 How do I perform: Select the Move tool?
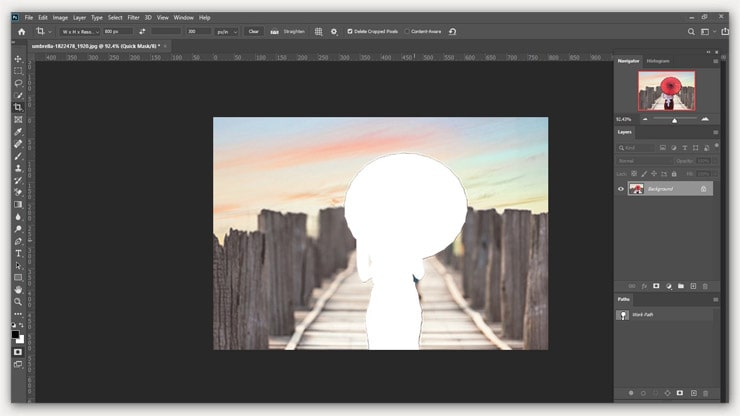pos(18,59)
